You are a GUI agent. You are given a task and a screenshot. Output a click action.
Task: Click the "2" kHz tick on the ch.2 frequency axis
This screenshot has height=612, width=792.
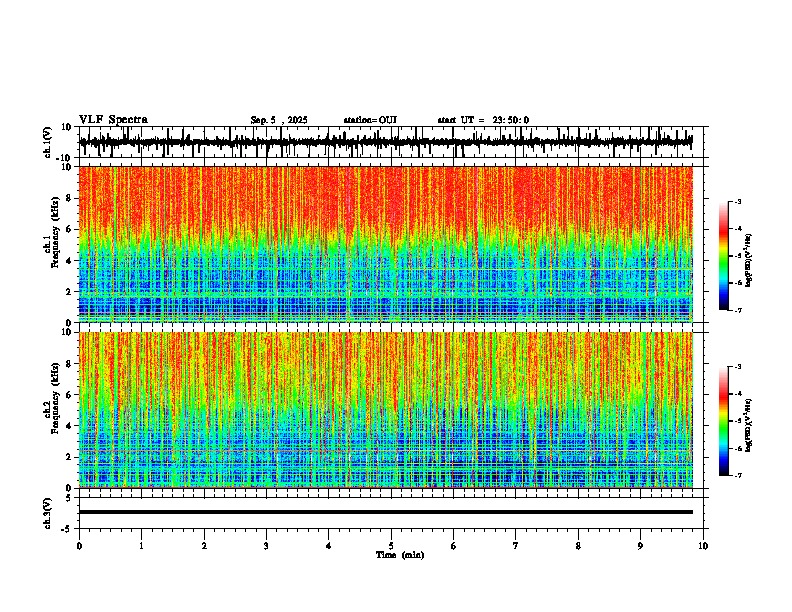(69, 457)
